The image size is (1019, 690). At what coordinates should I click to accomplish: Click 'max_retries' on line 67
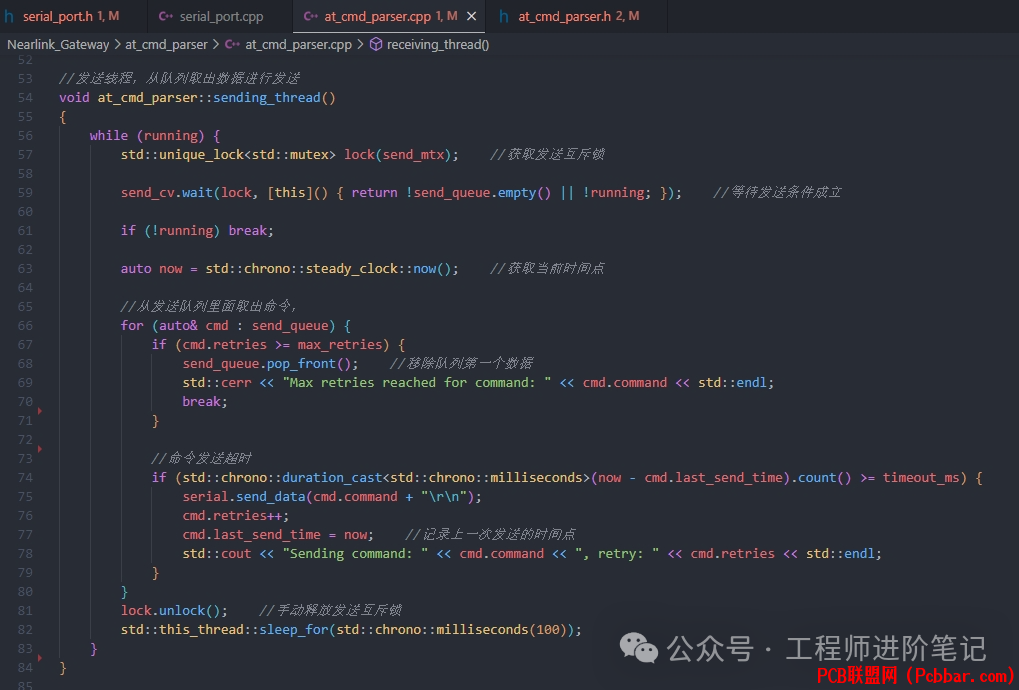coord(340,344)
